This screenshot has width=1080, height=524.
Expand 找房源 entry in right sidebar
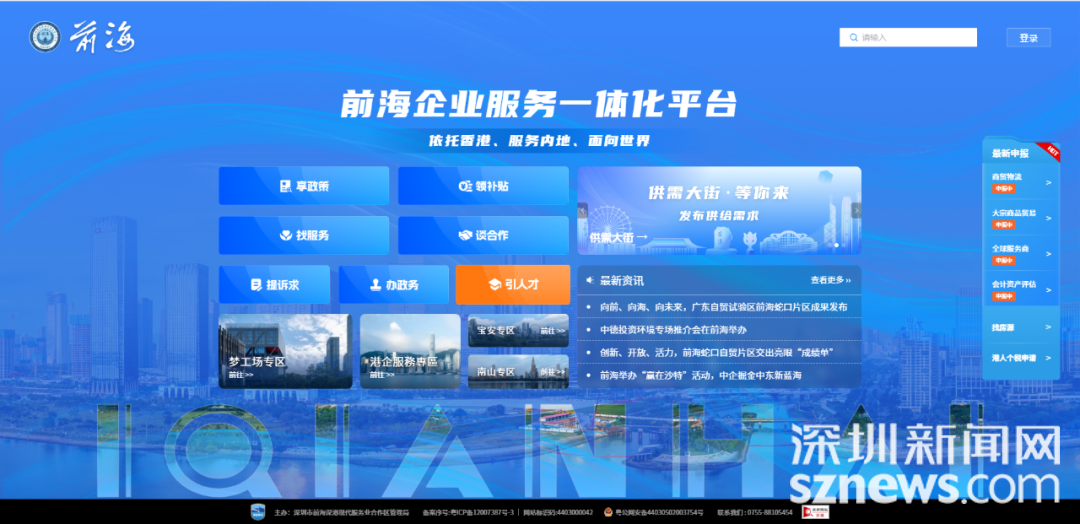coord(1020,327)
